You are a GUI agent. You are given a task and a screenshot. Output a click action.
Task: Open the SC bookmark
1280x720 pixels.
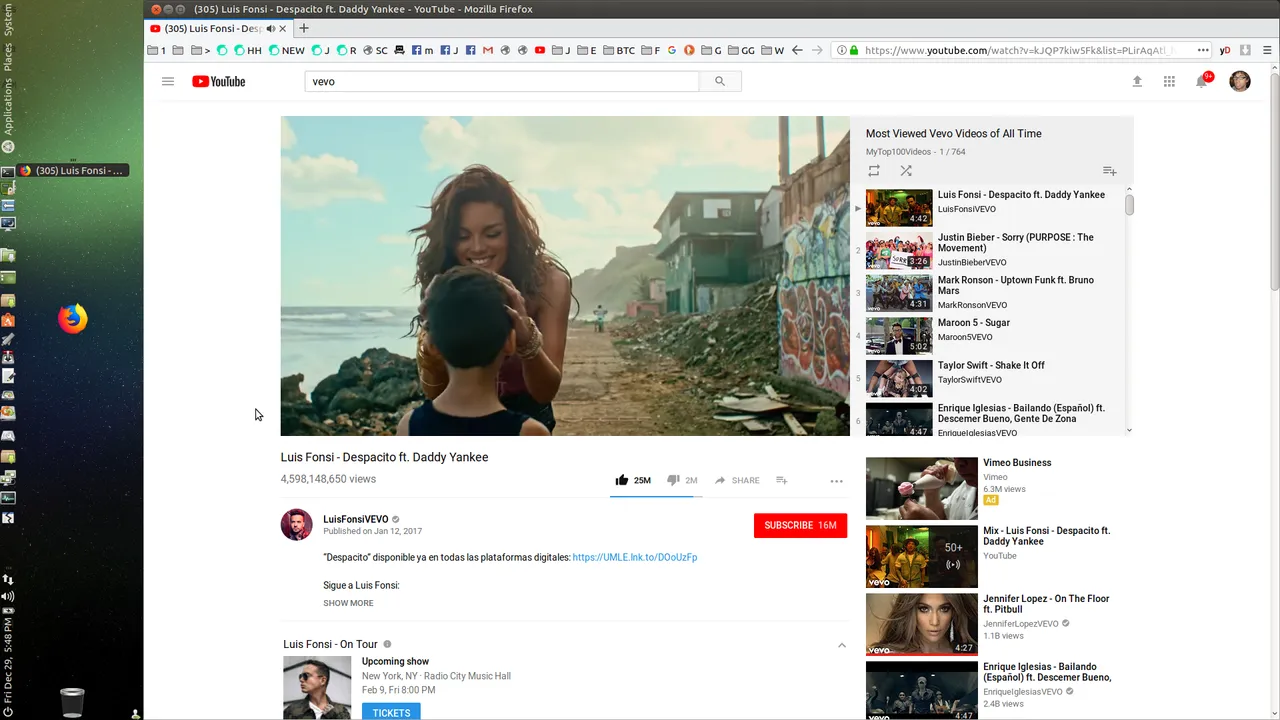click(375, 50)
